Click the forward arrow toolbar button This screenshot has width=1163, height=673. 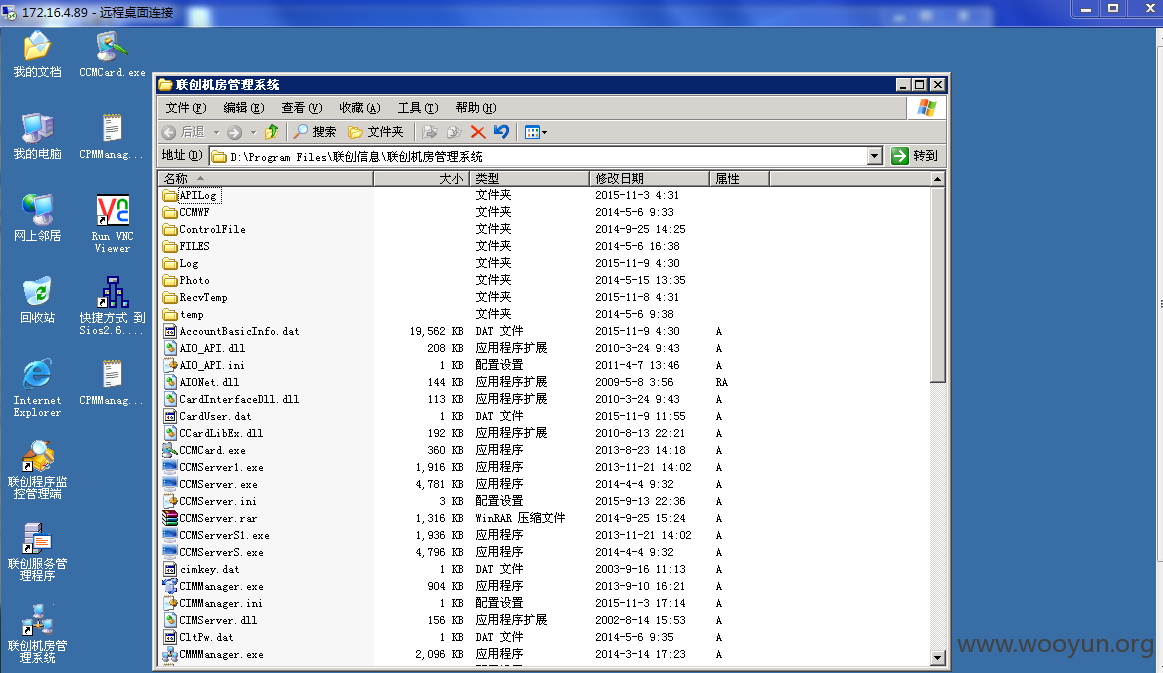click(x=234, y=132)
